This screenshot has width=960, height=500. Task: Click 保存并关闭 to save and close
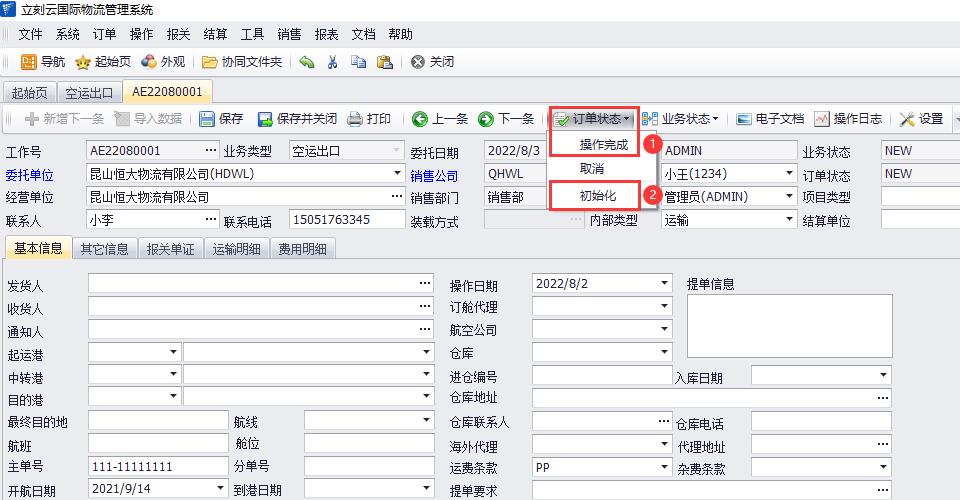[x=297, y=119]
